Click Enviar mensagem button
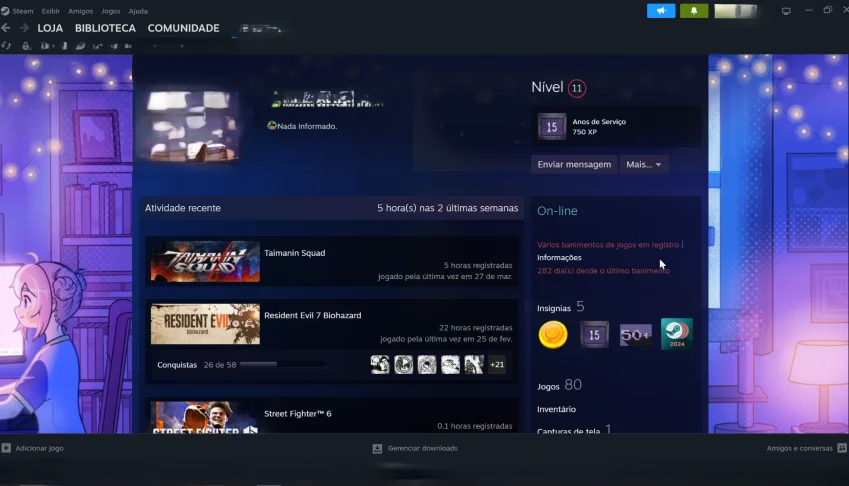Screen dimensions: 849x486 click(x=574, y=165)
